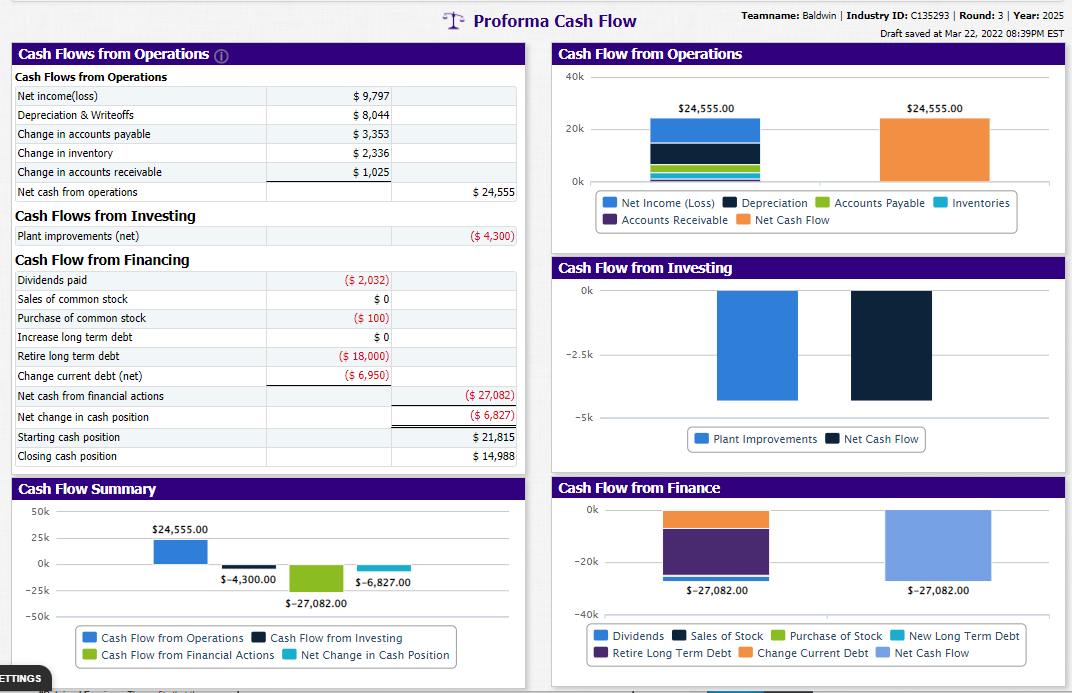
Task: Click the light blue Finance Net Cash Flow bar
Action: [x=938, y=545]
